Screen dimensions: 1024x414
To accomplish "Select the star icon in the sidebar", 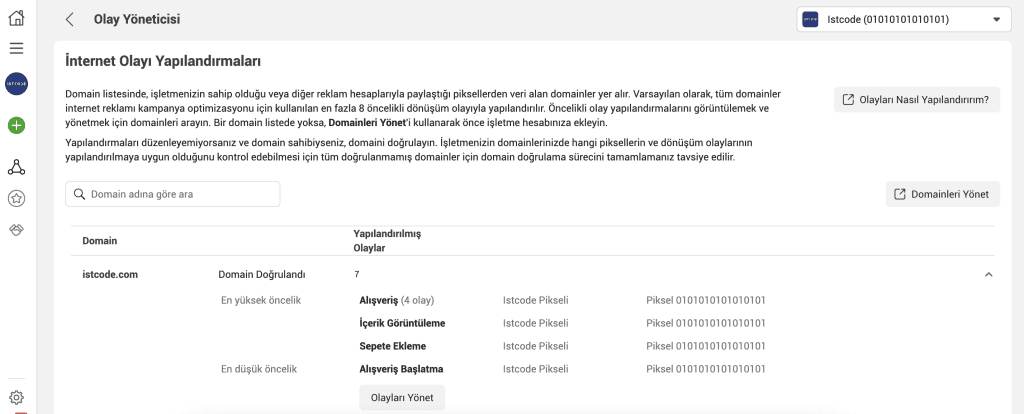I will [16, 198].
